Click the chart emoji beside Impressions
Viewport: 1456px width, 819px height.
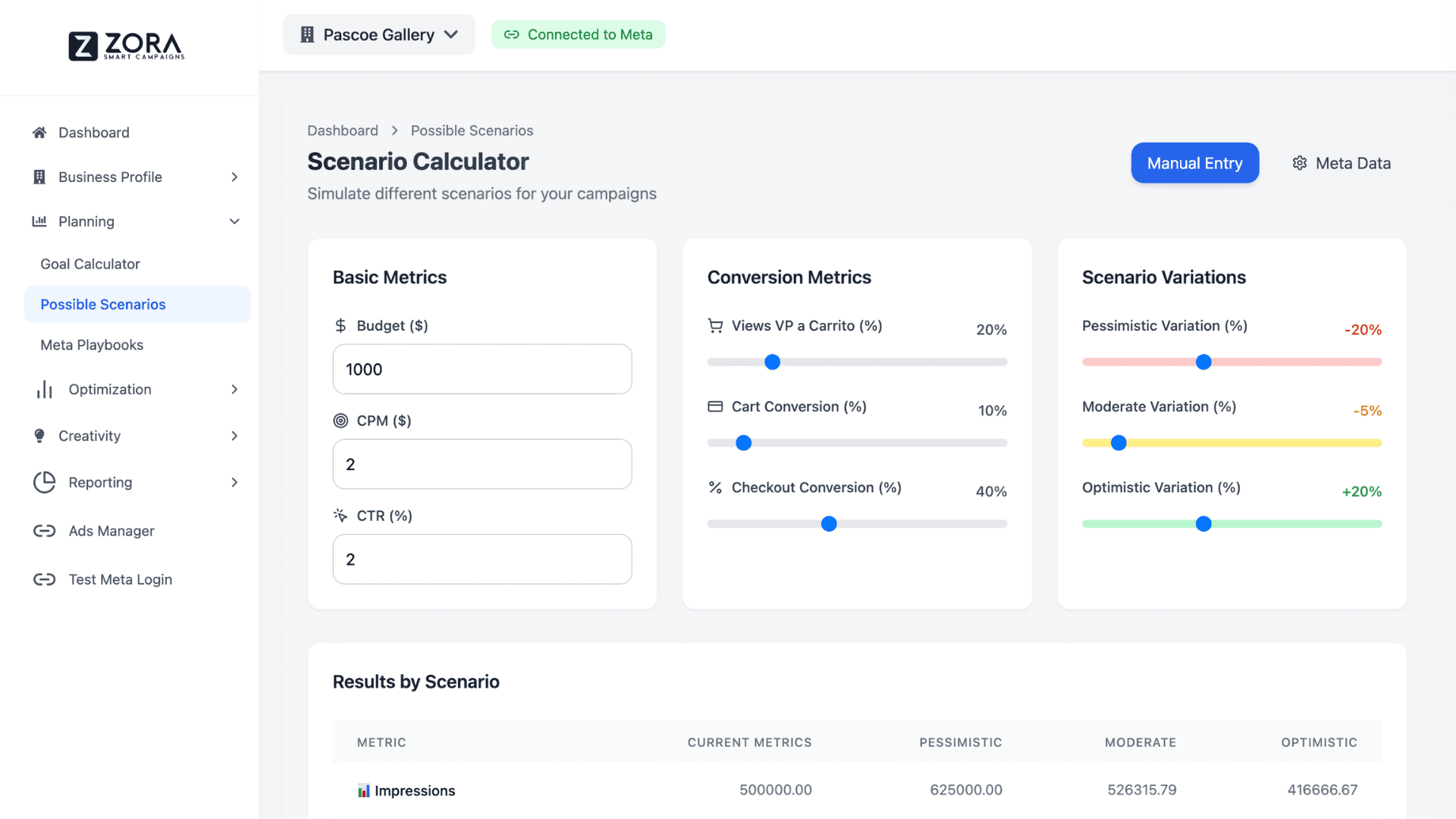pyautogui.click(x=364, y=791)
